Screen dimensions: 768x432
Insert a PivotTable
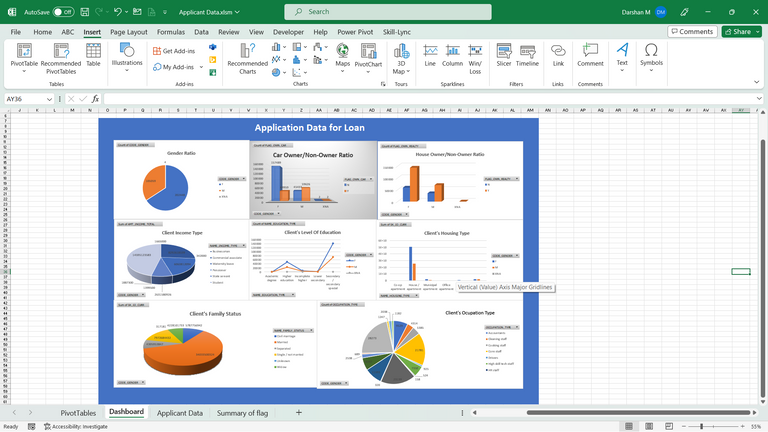pos(24,58)
